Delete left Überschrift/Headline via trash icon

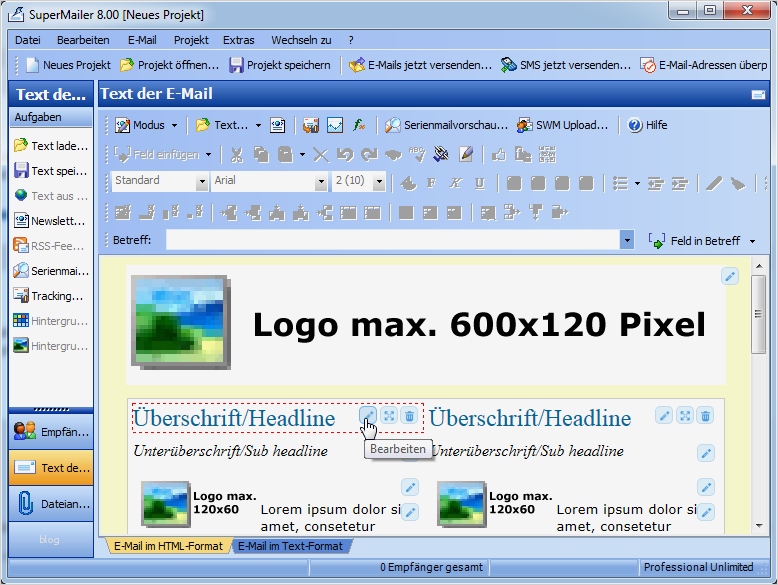click(x=409, y=415)
